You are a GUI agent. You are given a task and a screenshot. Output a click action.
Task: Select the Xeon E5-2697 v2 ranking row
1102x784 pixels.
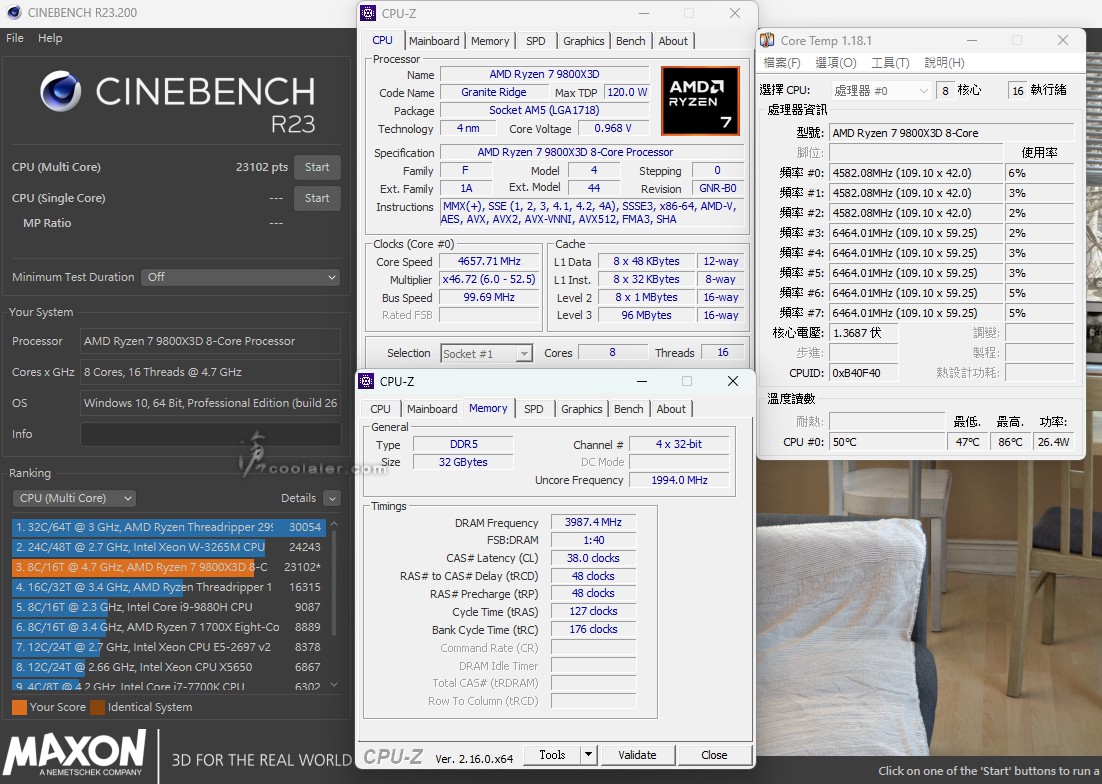[168, 647]
